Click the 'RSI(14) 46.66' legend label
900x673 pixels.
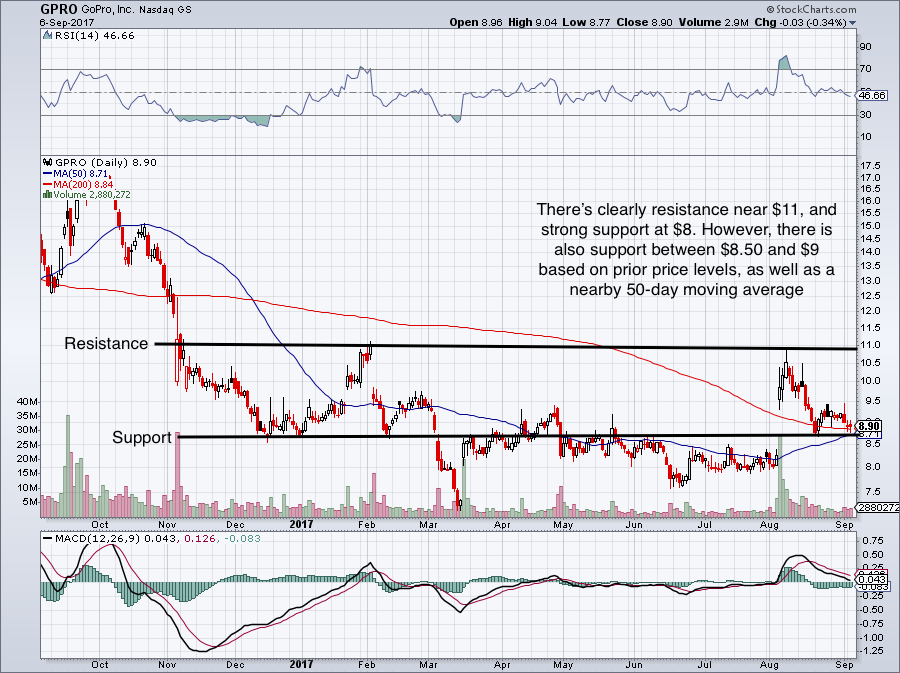tap(94, 36)
